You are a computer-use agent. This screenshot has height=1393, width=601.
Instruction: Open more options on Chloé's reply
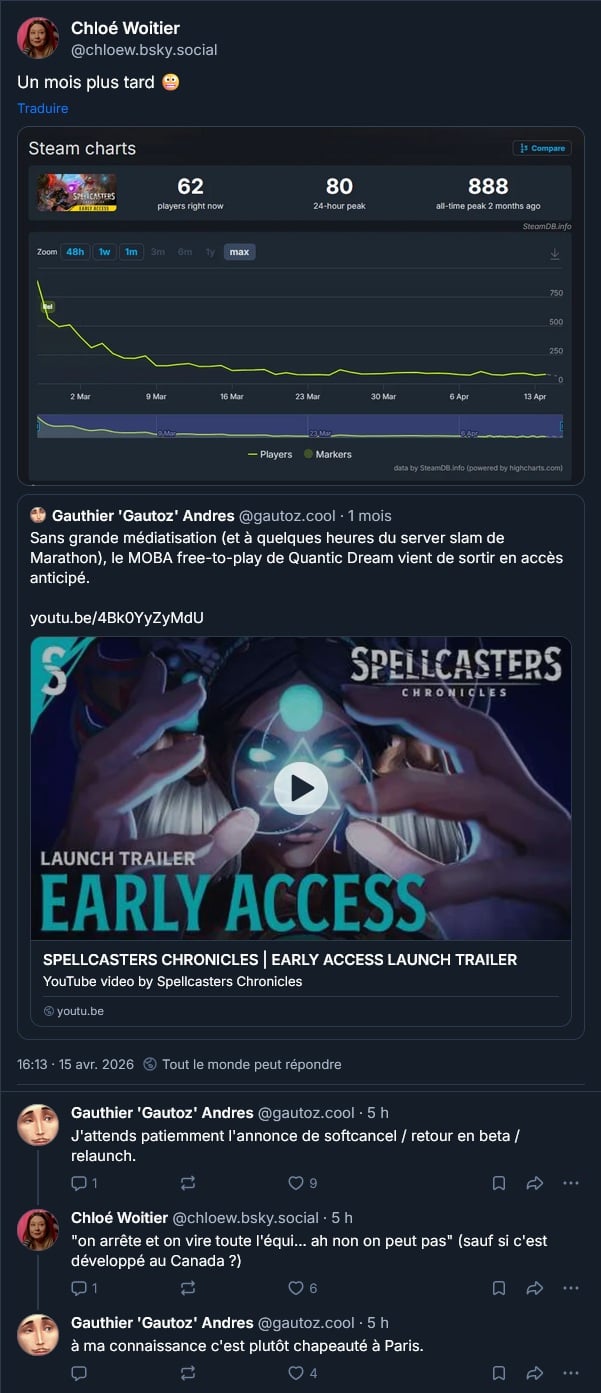click(x=571, y=1288)
